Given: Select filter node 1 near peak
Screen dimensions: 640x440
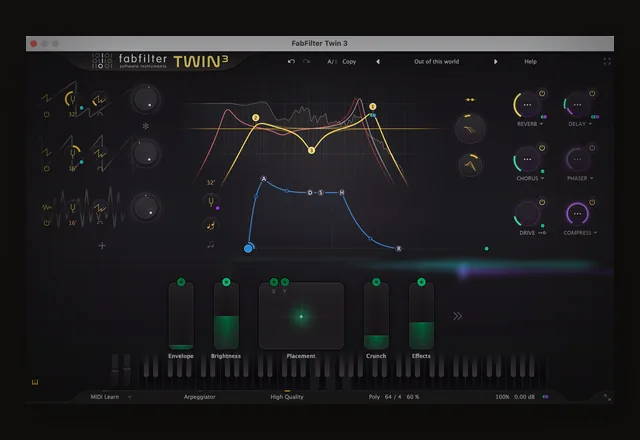Looking at the screenshot, I should (x=372, y=107).
